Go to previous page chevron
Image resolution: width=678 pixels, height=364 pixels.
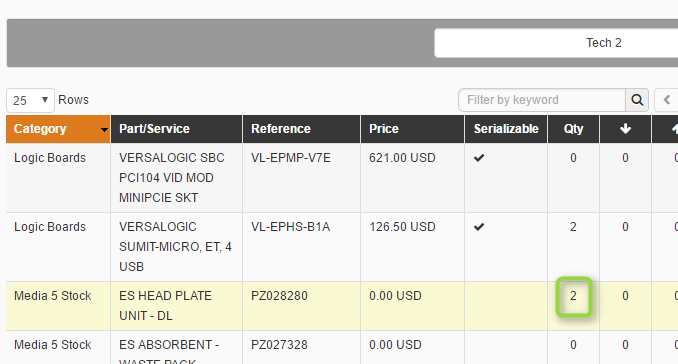pos(666,100)
